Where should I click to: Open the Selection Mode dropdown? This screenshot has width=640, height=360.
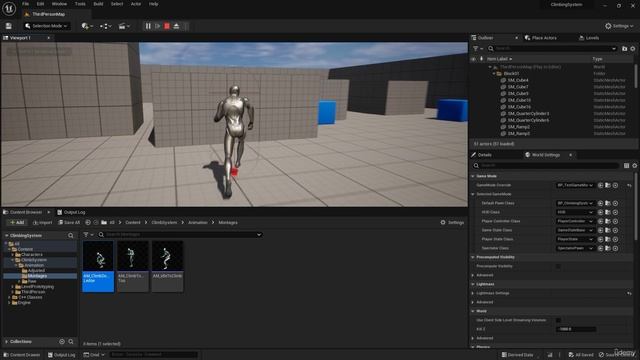point(46,26)
